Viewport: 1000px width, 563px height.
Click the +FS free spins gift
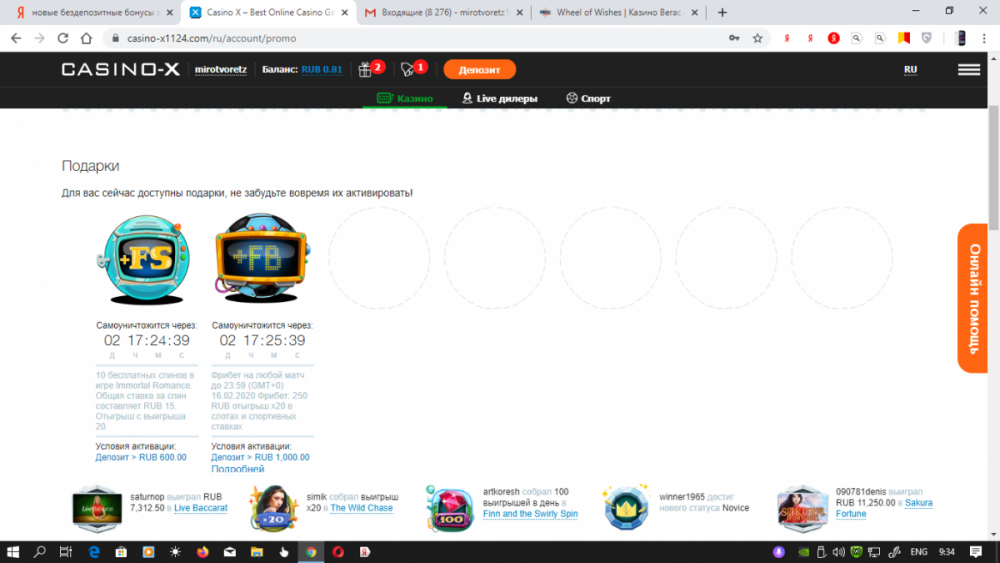tap(140, 258)
